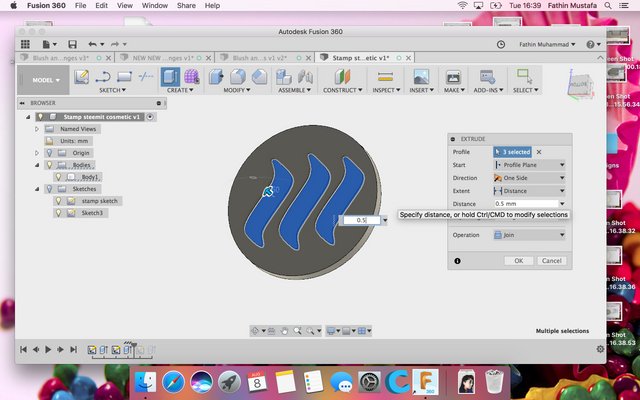Choose the Offset Plane construct tool
The width and height of the screenshot is (640, 400).
coord(342,77)
